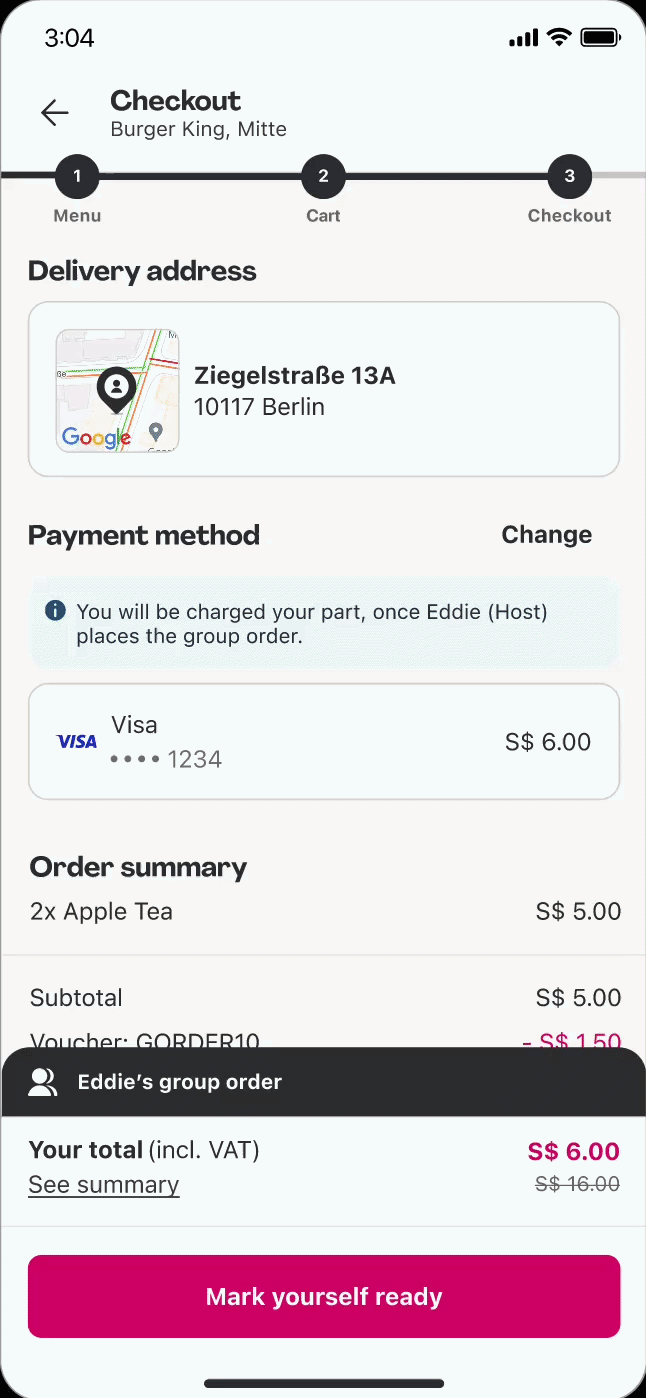Click the Google logo on the map
Screen dimensions: 646x1398
[96, 437]
